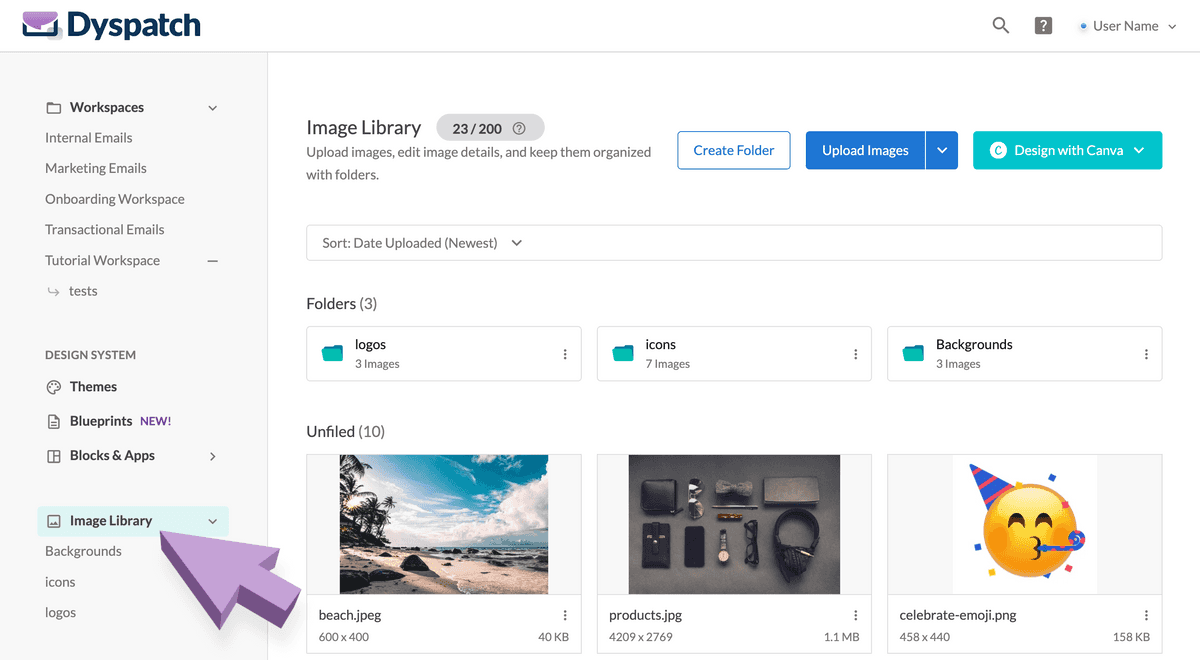Open Onboarding Workspace

(x=115, y=199)
